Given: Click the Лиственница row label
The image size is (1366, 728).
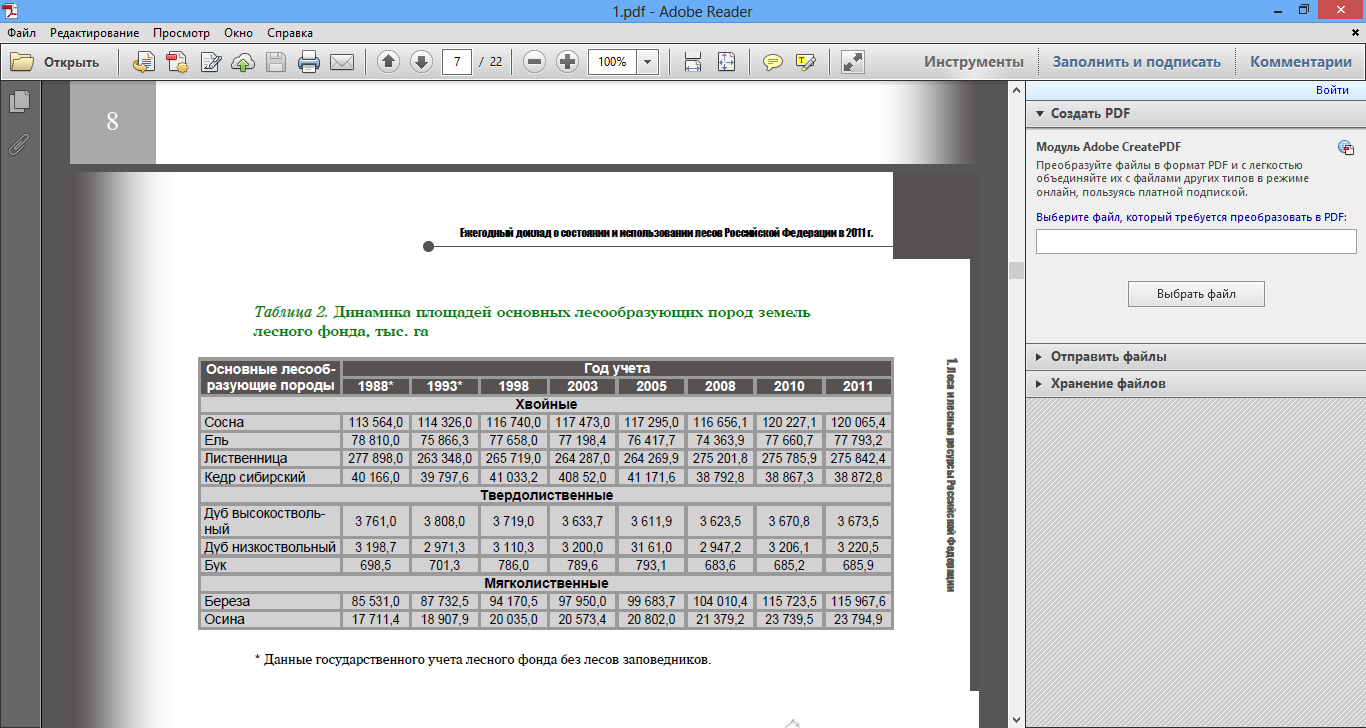Looking at the screenshot, I should 246,458.
